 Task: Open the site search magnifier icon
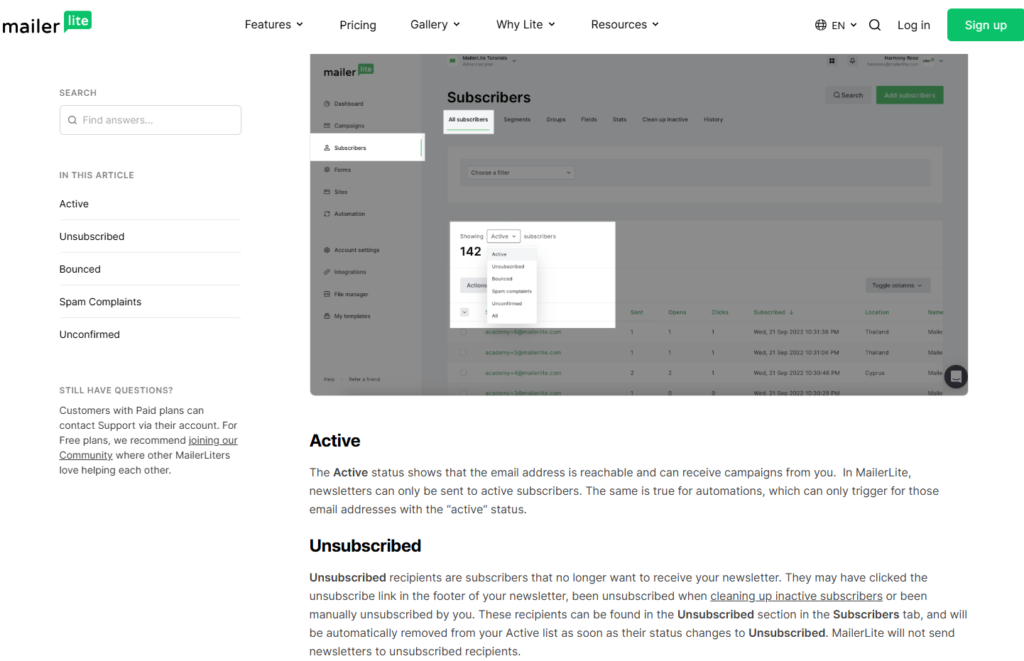point(874,25)
